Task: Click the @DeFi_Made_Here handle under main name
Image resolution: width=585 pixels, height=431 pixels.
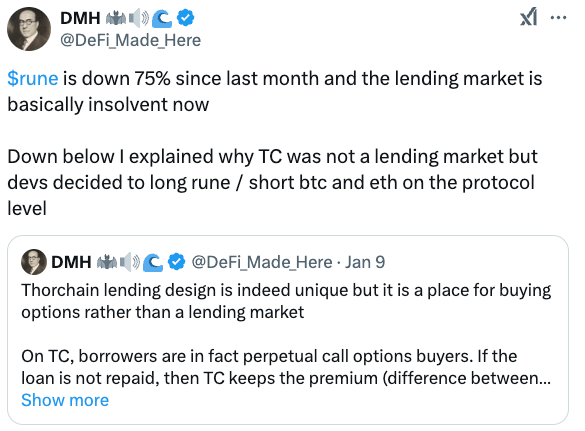Action: coord(131,40)
